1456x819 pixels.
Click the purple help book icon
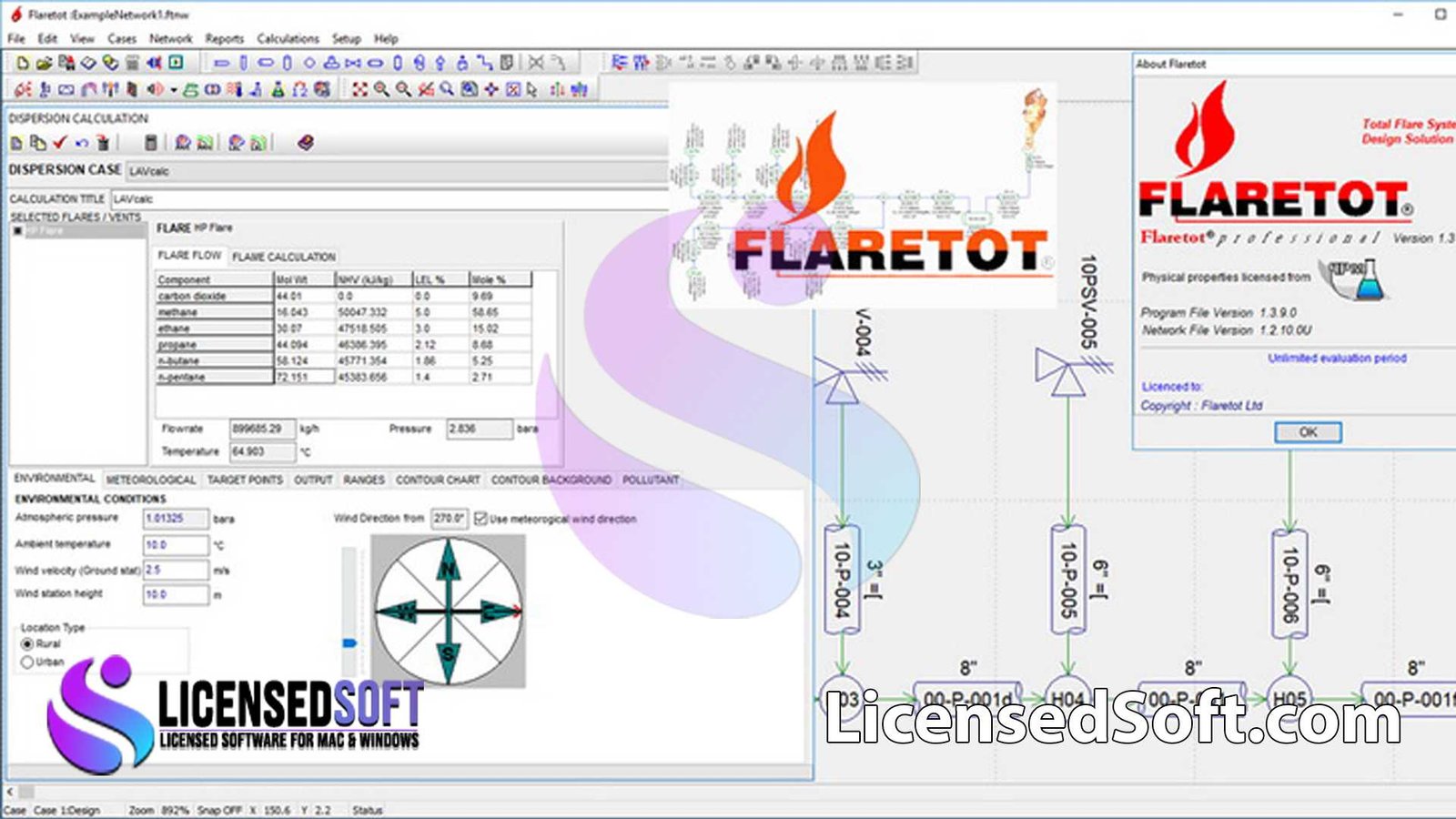(x=306, y=143)
